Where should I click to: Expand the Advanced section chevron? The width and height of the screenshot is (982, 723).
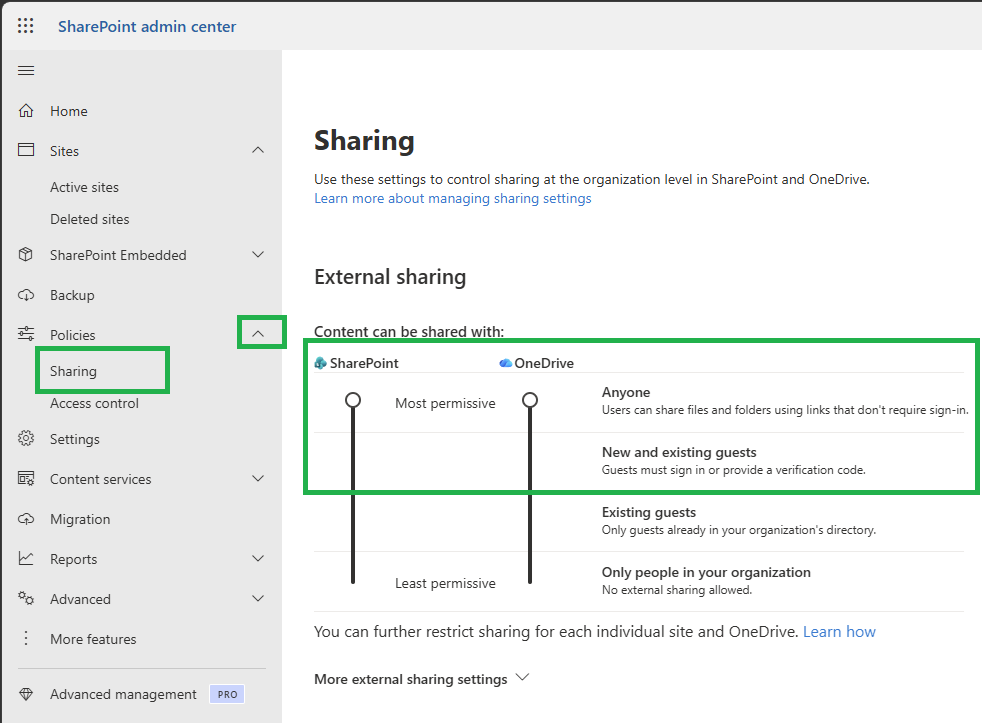(x=258, y=598)
